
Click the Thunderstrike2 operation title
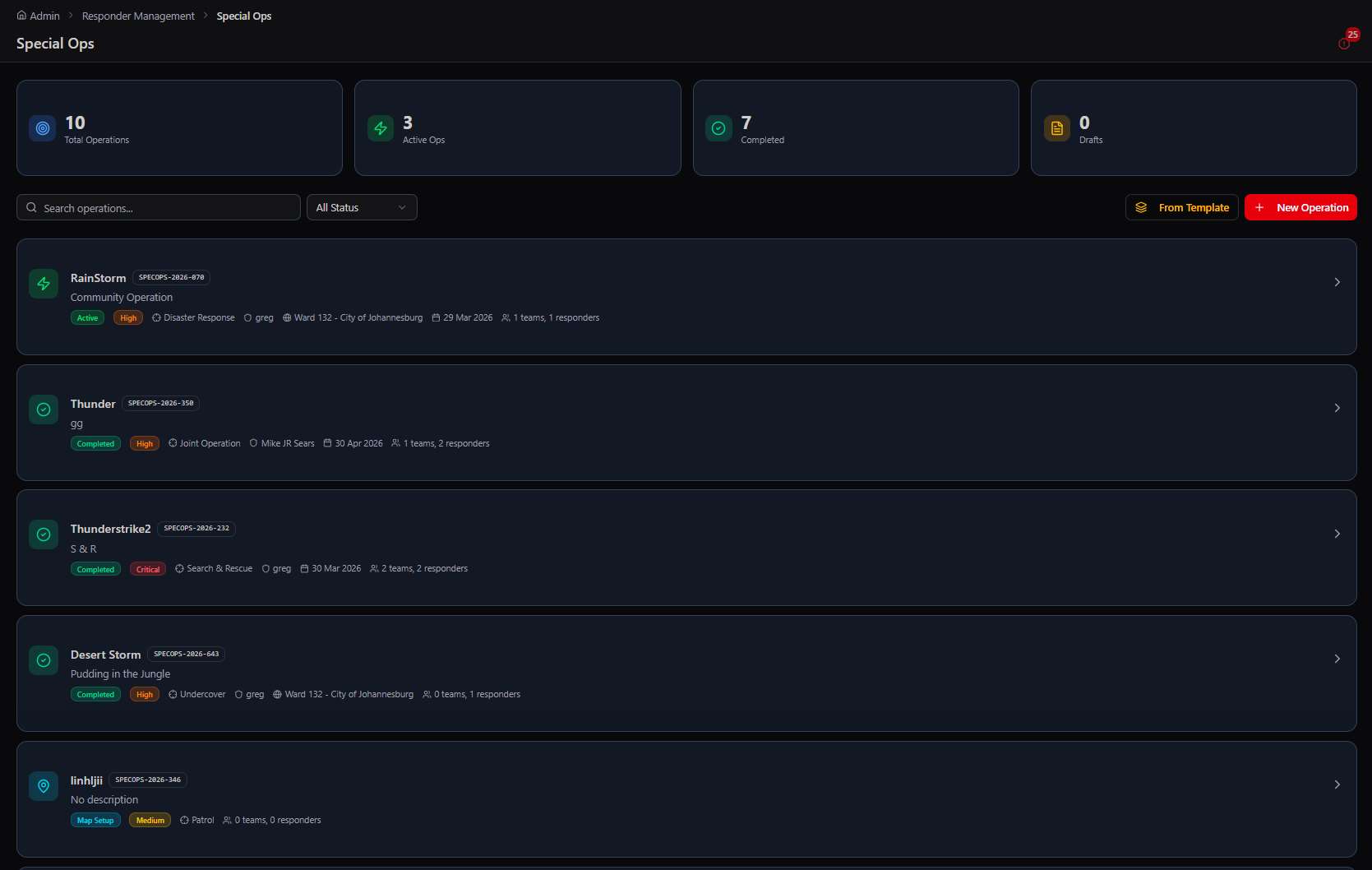click(111, 529)
